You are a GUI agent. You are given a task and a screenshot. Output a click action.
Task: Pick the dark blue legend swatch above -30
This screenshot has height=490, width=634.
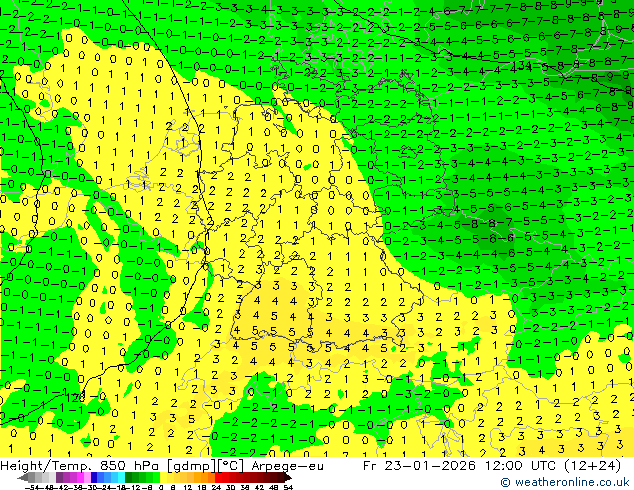pos(94,478)
